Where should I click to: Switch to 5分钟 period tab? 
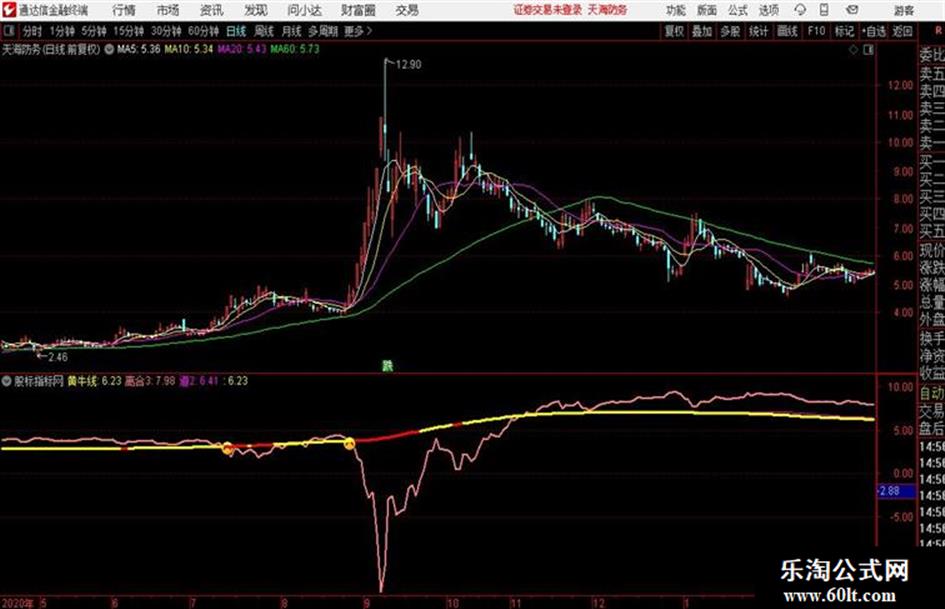94,31
